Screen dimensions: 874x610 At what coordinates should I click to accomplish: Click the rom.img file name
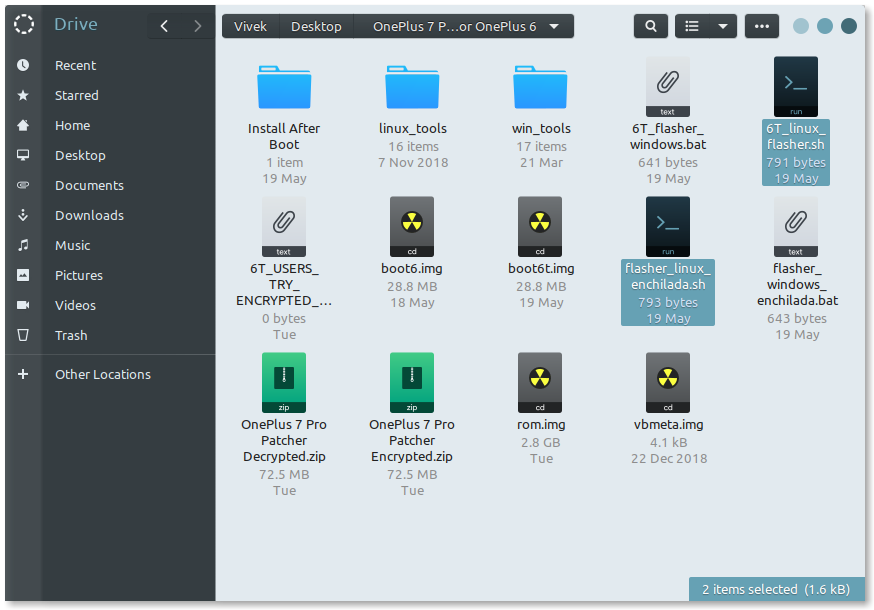541,425
